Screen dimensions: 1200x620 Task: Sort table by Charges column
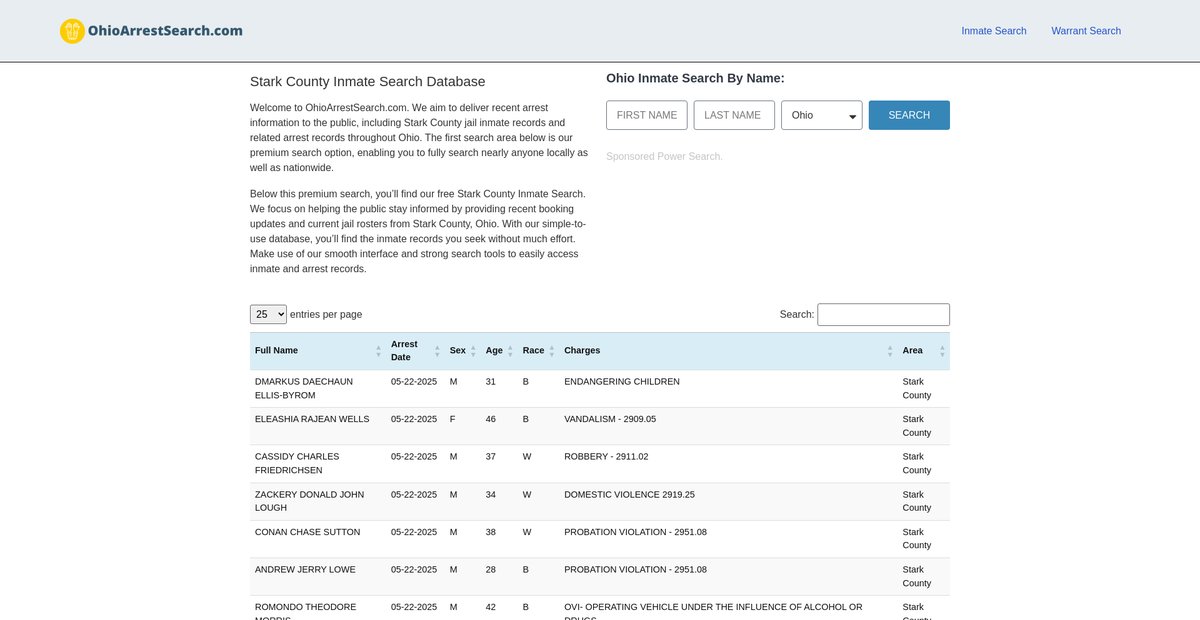(x=728, y=351)
